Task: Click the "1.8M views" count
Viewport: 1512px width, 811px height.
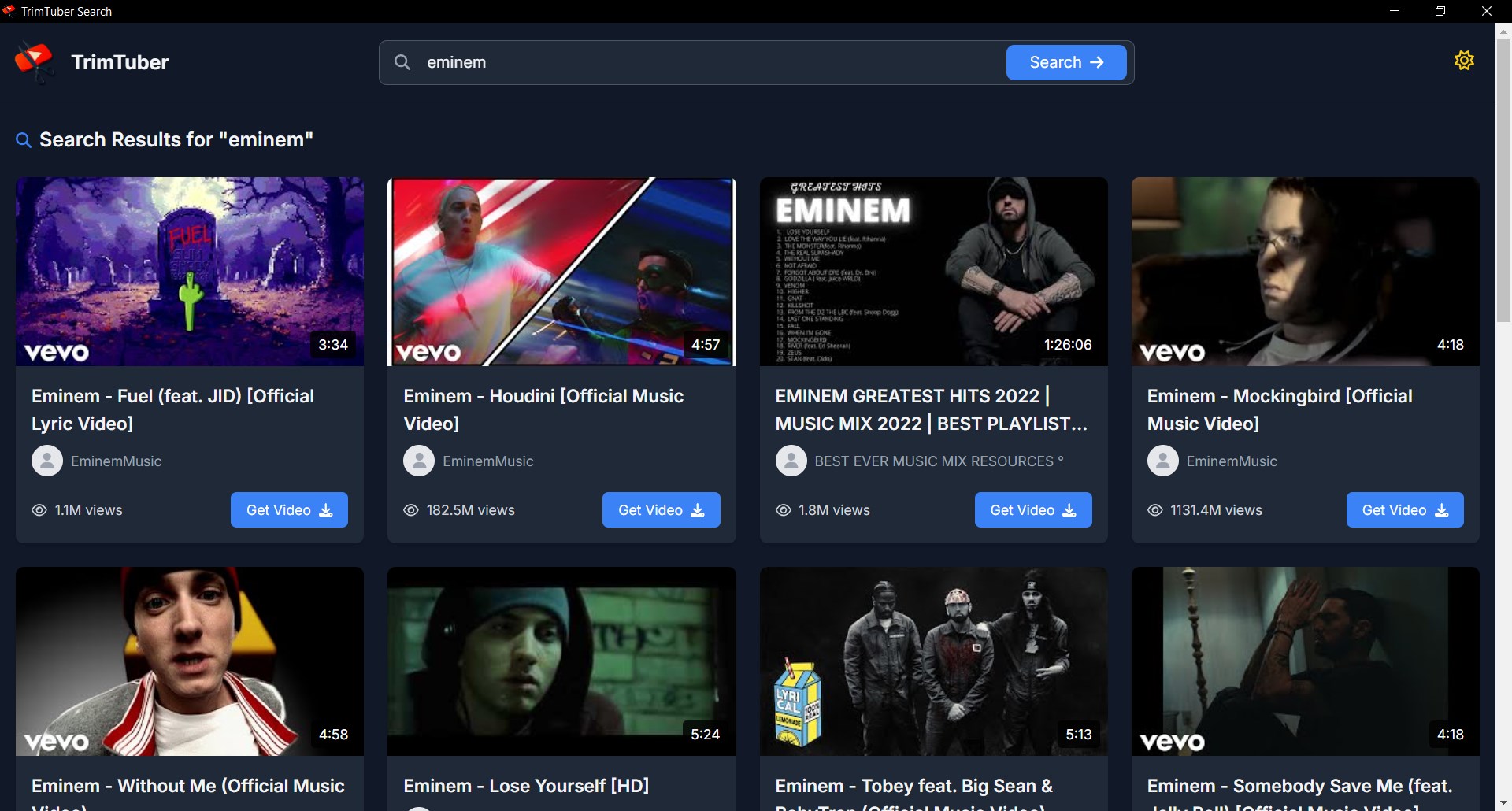Action: (834, 510)
